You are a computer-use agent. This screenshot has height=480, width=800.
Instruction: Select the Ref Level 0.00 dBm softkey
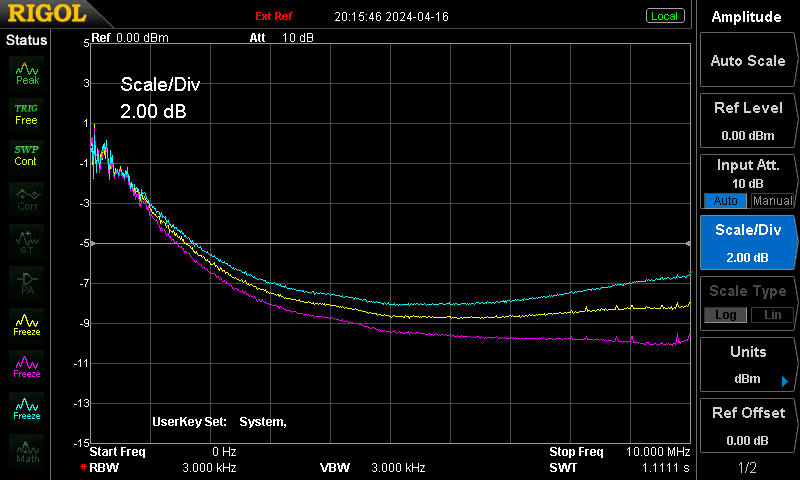pyautogui.click(x=747, y=121)
